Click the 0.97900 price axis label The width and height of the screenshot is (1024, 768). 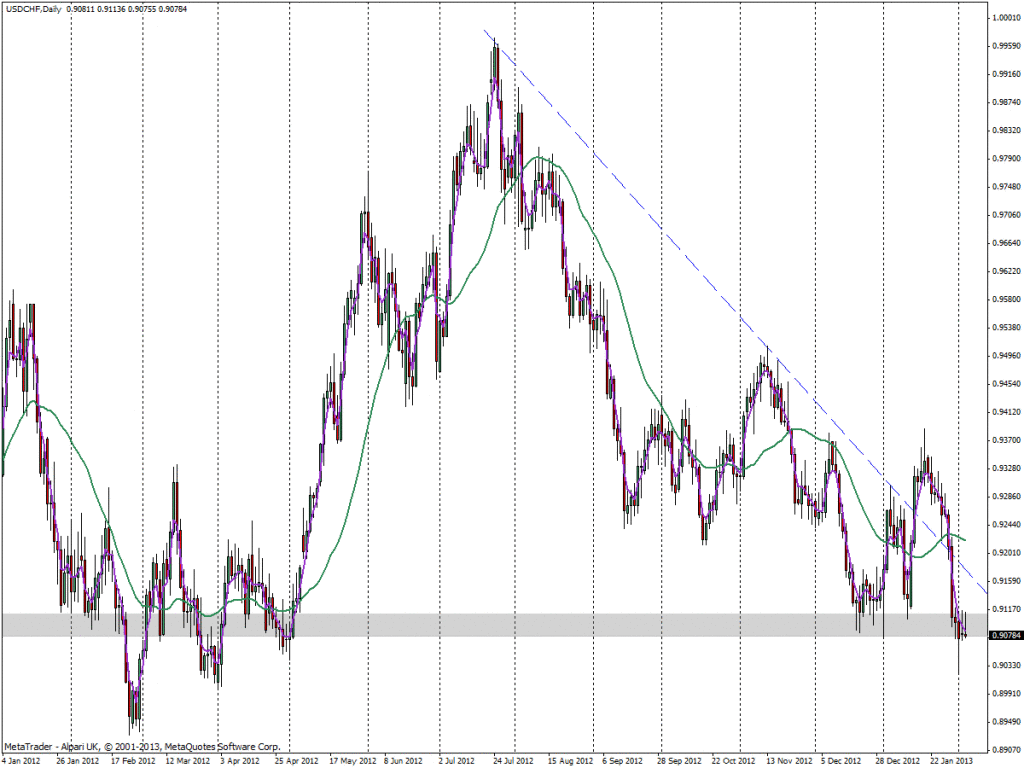click(1005, 159)
